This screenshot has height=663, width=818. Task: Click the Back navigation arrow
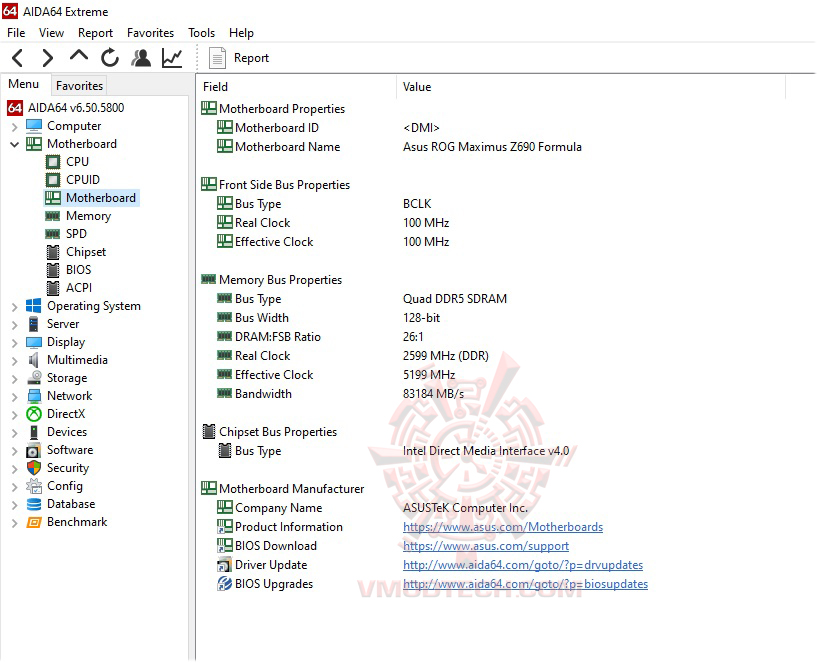click(17, 58)
